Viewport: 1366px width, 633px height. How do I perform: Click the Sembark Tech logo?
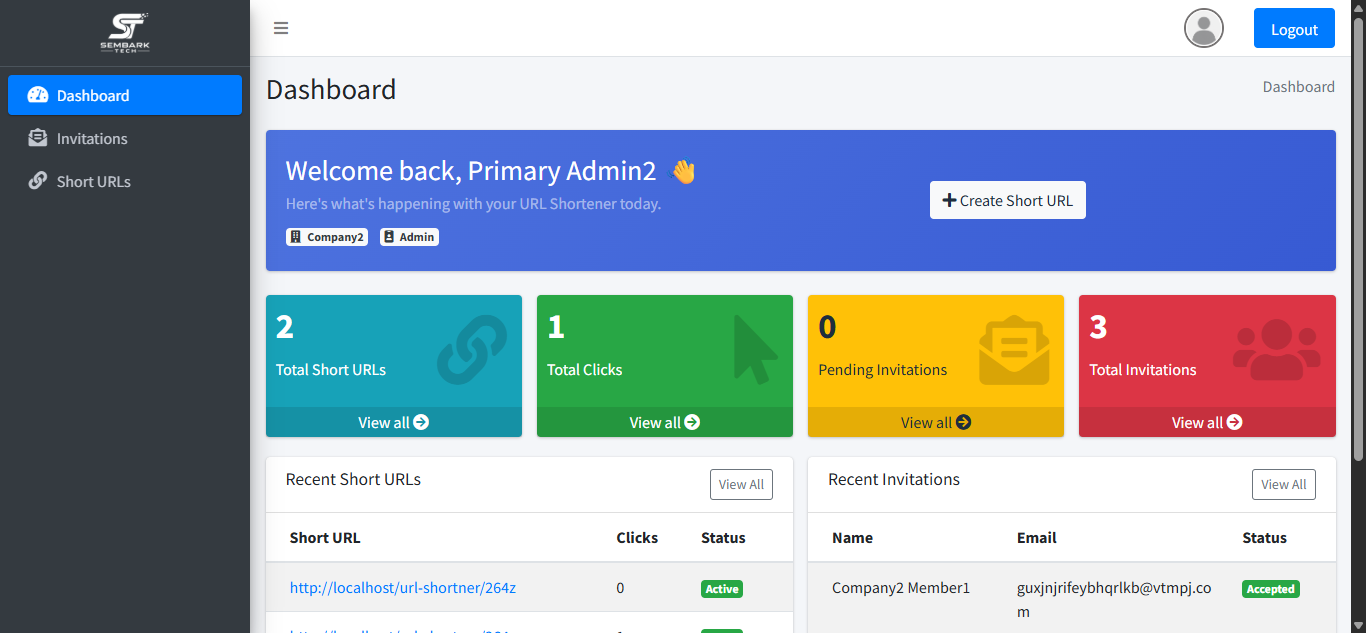click(x=125, y=32)
